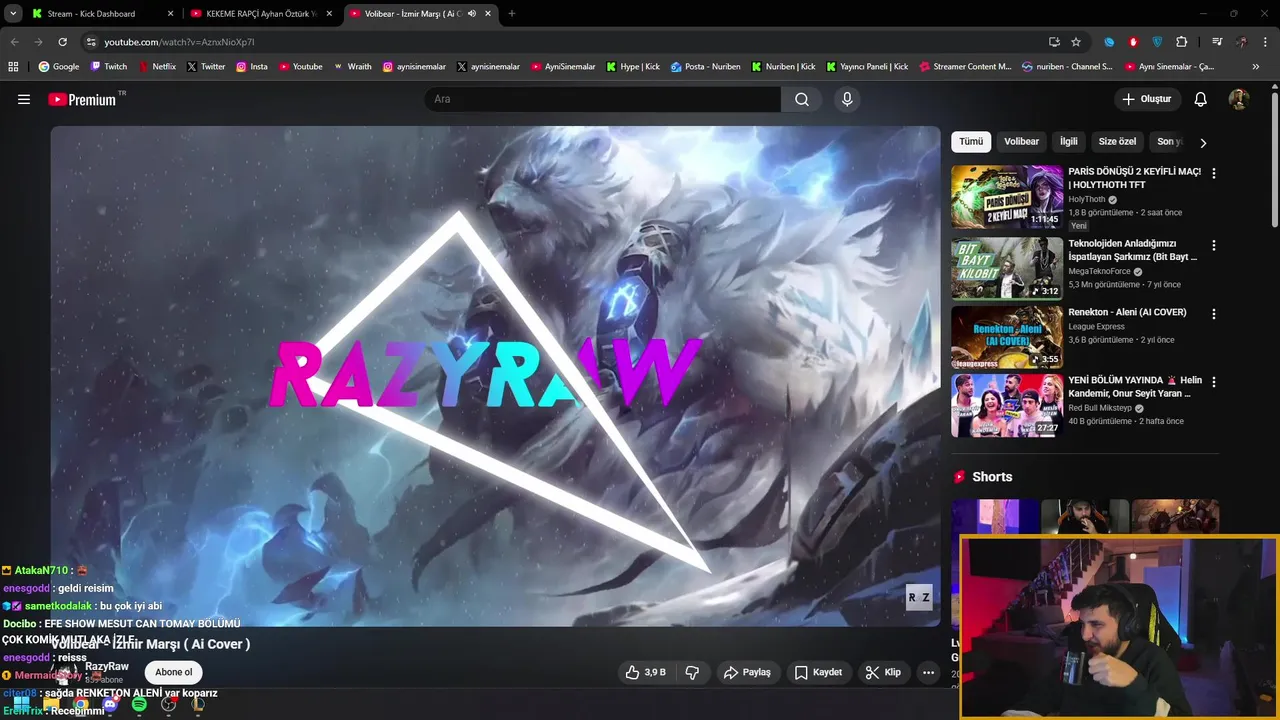This screenshot has width=1280, height=720.
Task: Open options for Renekton - Aleni video
Action: tap(1214, 314)
